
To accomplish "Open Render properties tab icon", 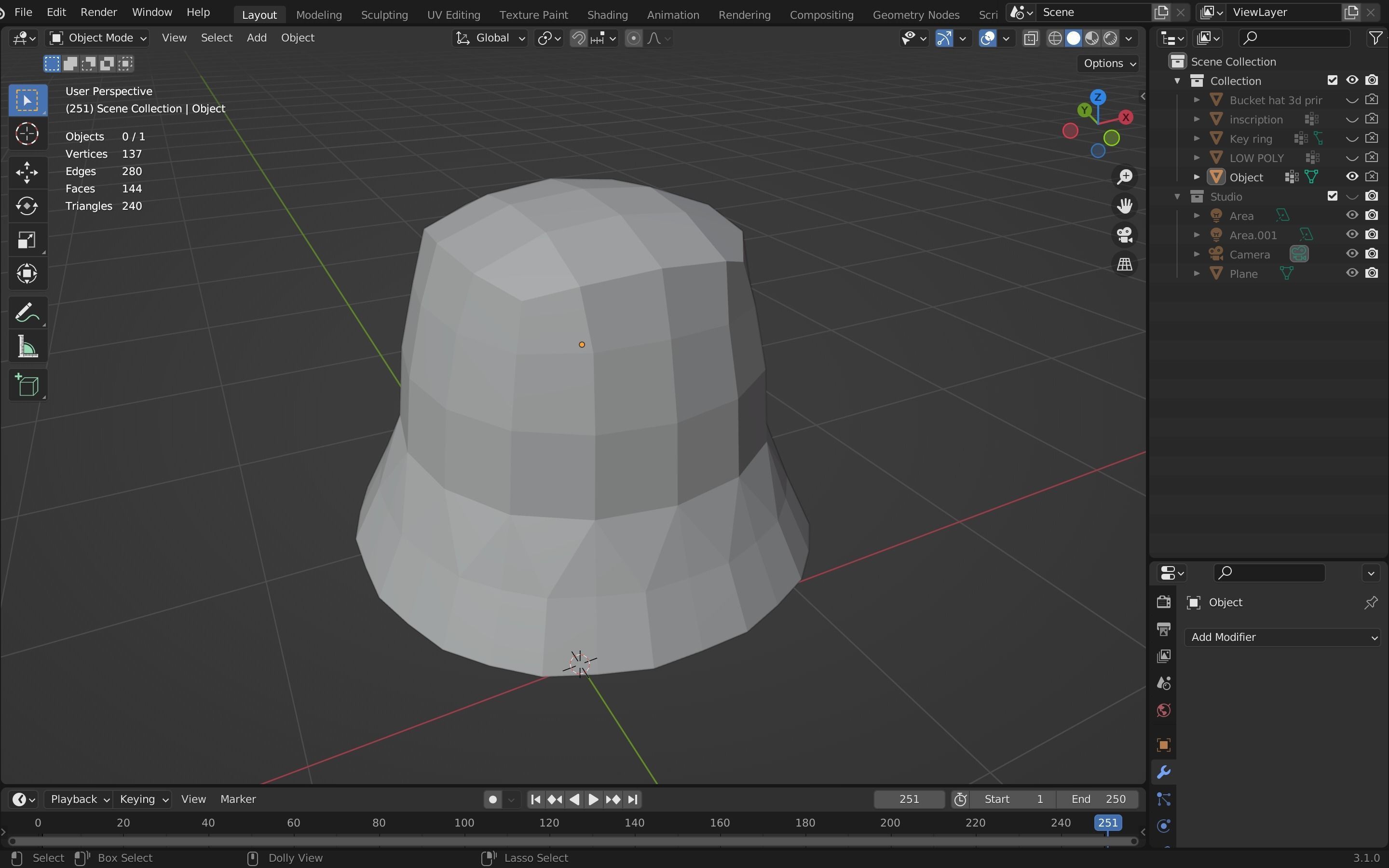I will 1163,602.
